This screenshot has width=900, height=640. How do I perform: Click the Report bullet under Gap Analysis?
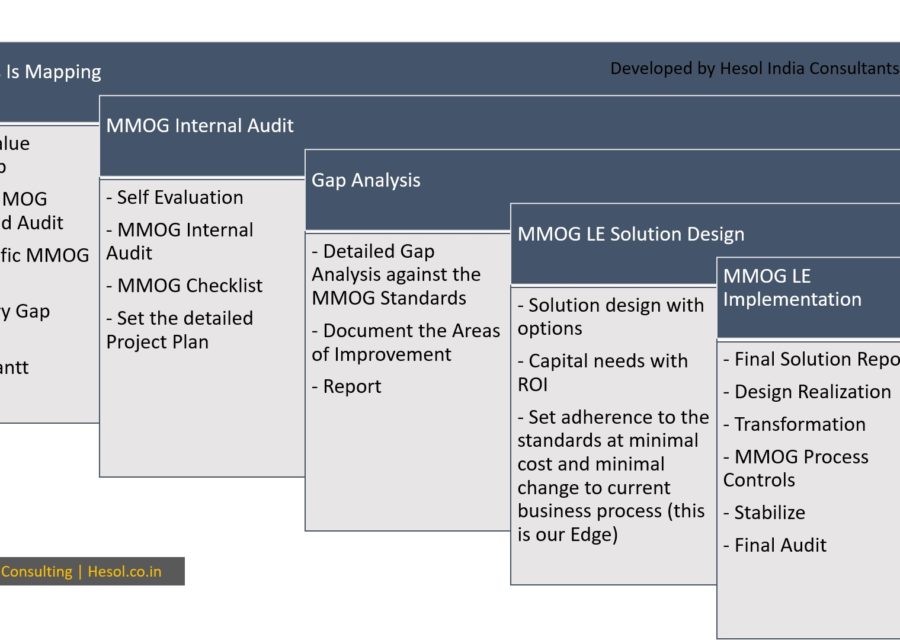(x=347, y=386)
